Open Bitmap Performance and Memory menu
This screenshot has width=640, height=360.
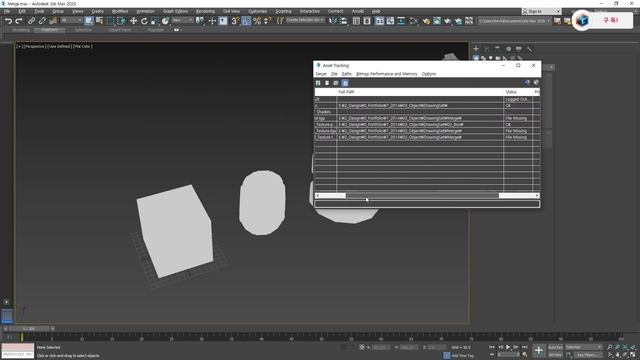387,74
